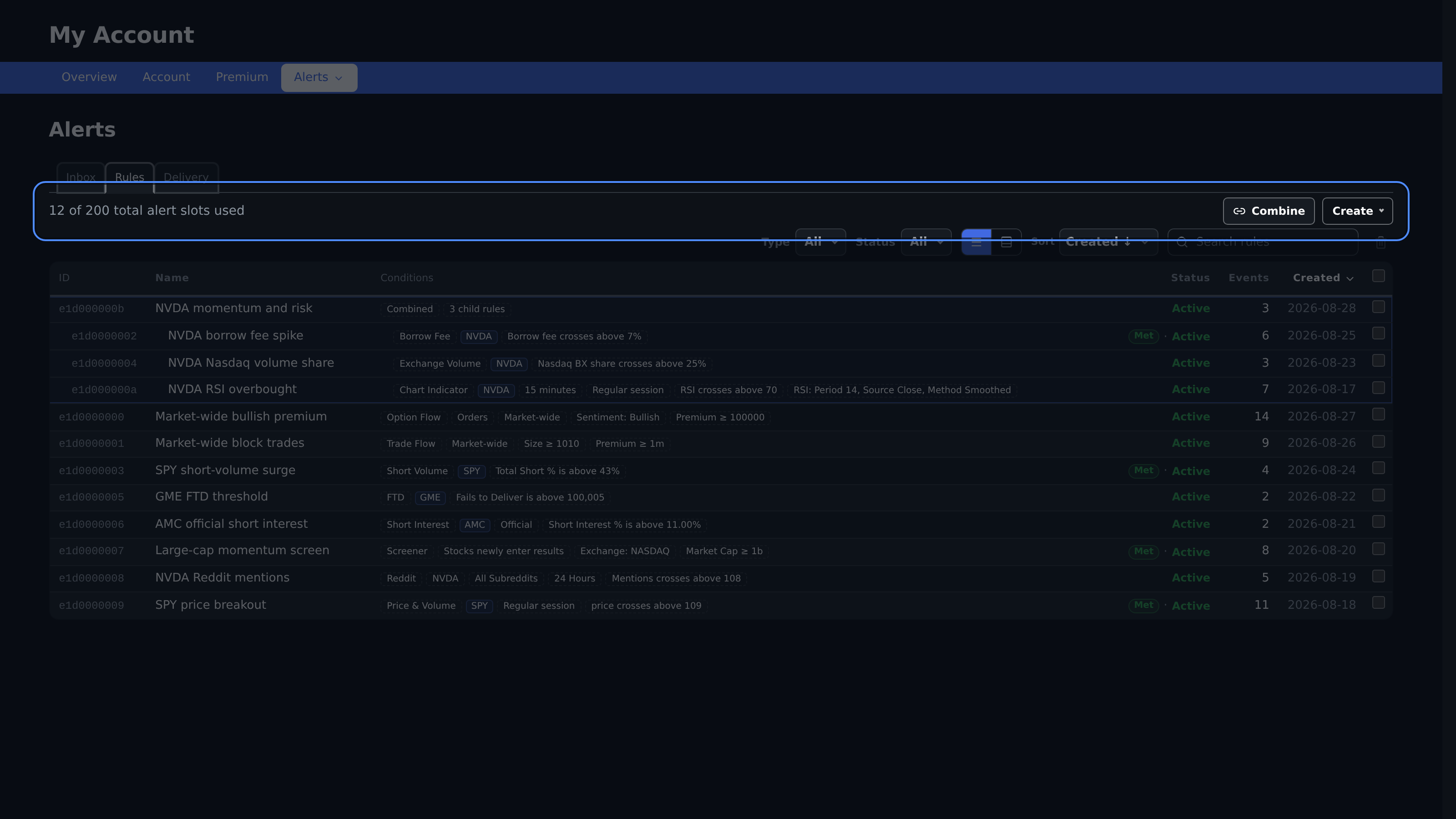Go to the Account nav item
Image resolution: width=1456 pixels, height=819 pixels.
pos(166,77)
